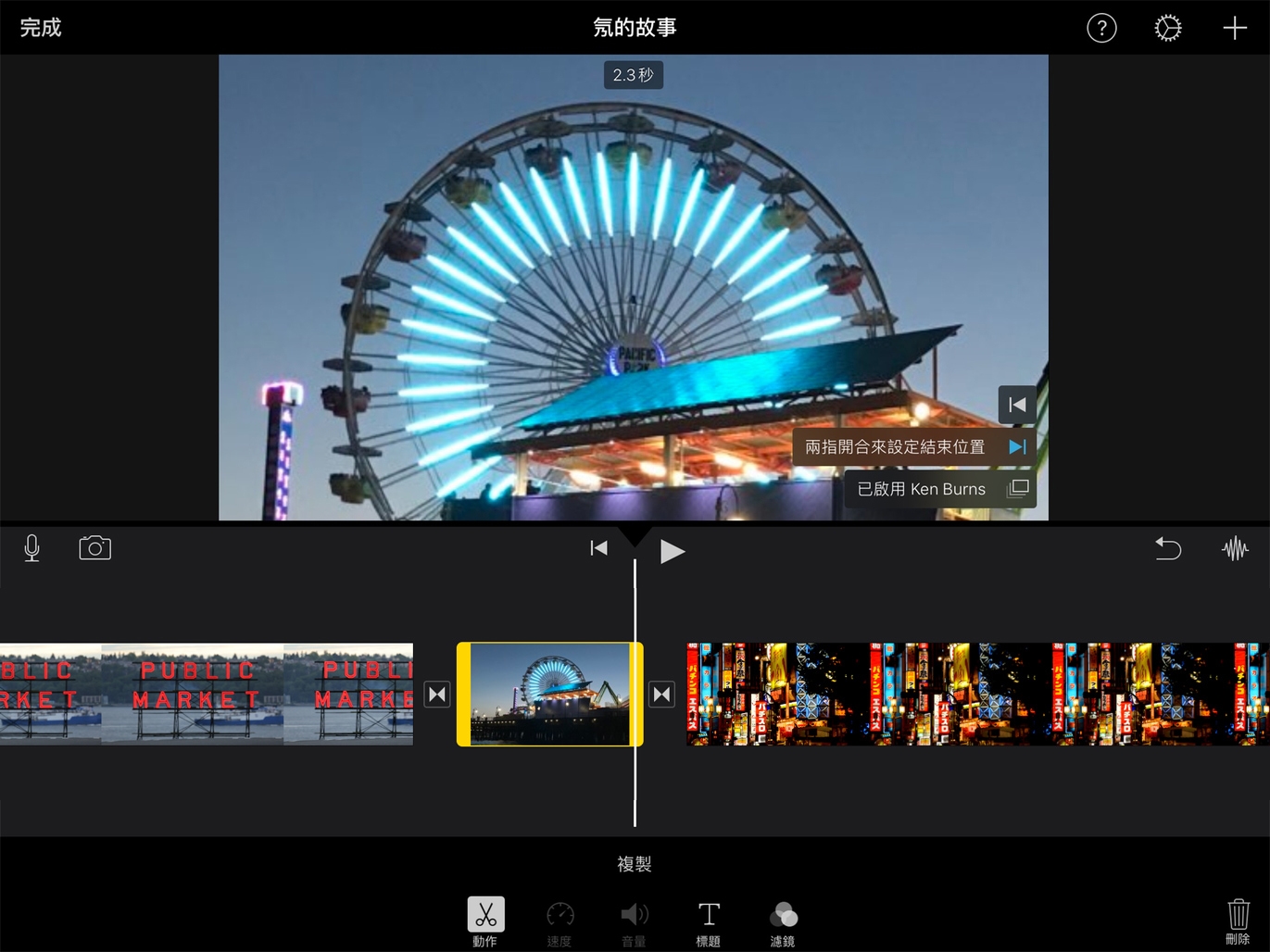Screen dimensions: 1270x952
Task: Click the undo arrow icon
Action: 1167,548
